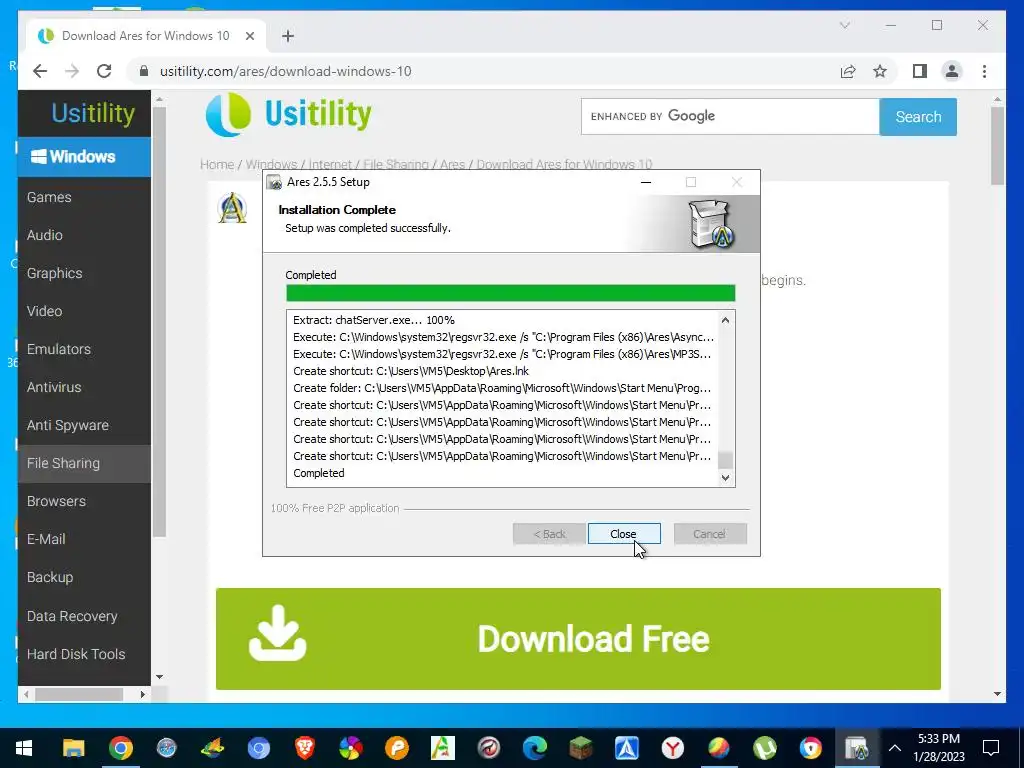Viewport: 1024px width, 768px height.
Task: Open the Home breadcrumb link
Action: [x=217, y=164]
